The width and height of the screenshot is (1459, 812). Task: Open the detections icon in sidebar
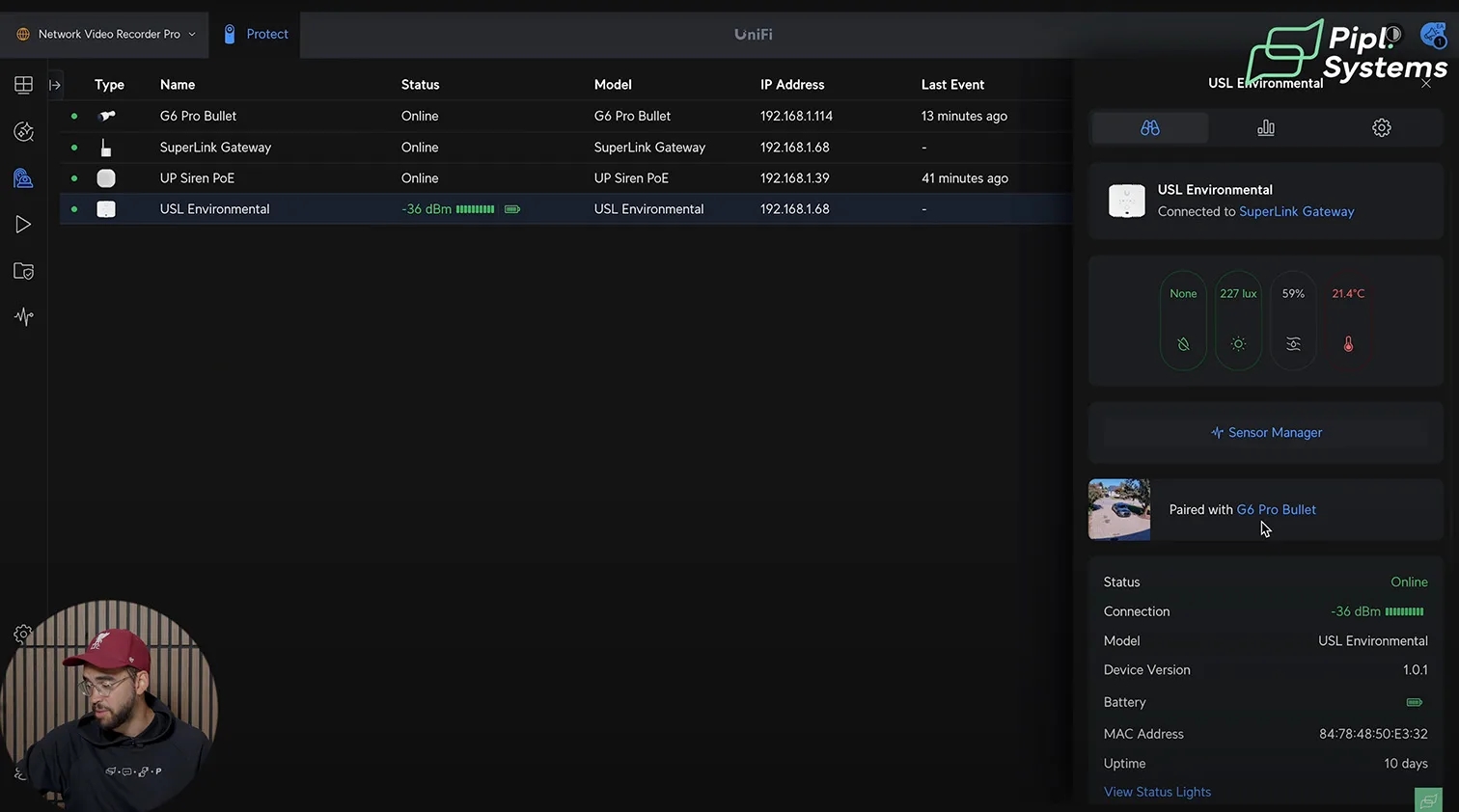click(23, 131)
